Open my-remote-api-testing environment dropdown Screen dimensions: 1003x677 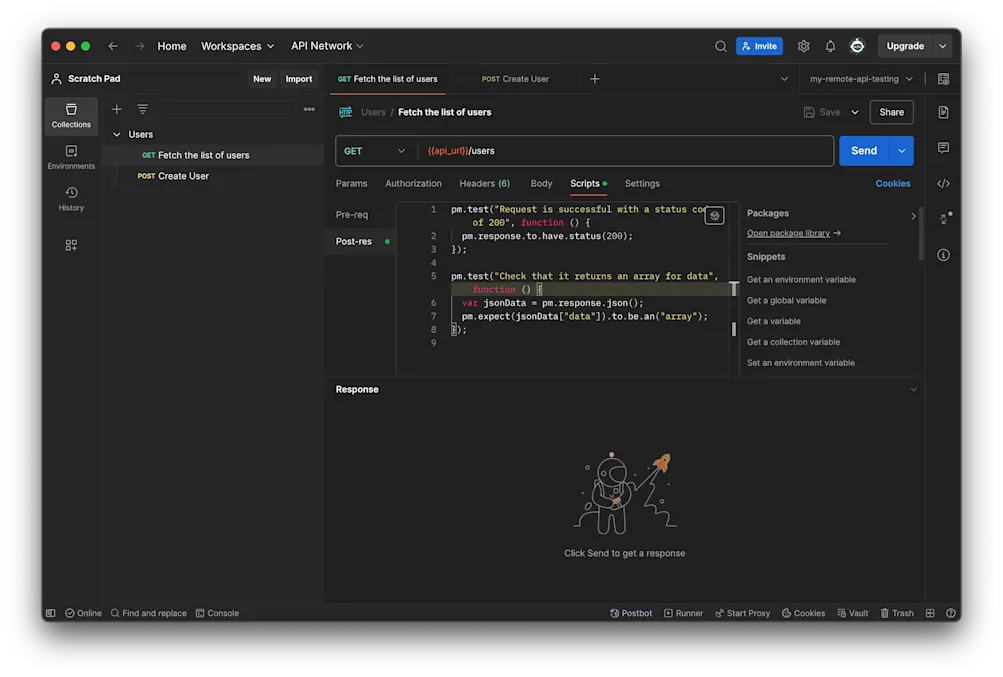coord(860,79)
